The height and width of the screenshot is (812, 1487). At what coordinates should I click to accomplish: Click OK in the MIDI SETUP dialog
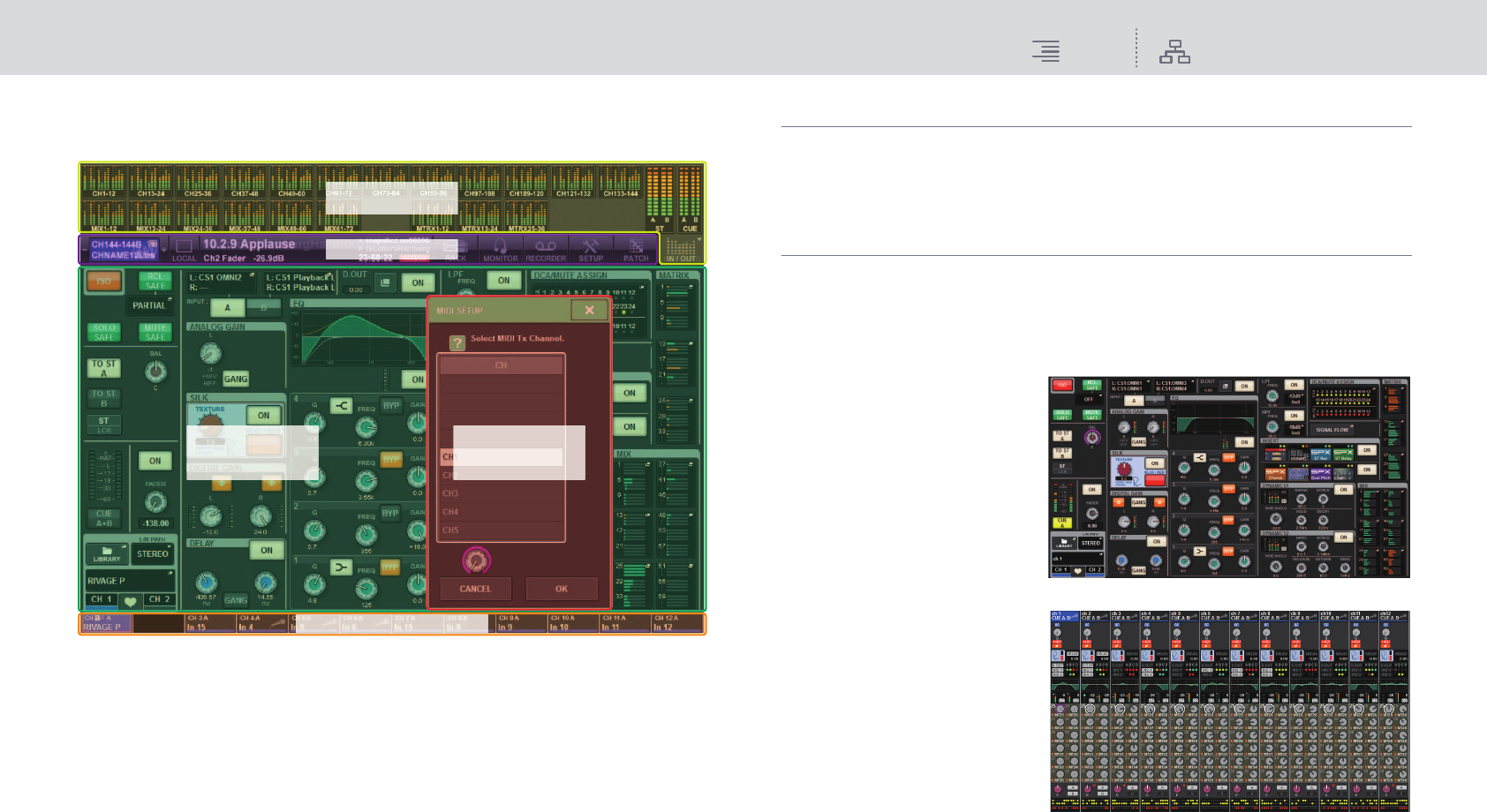click(562, 589)
